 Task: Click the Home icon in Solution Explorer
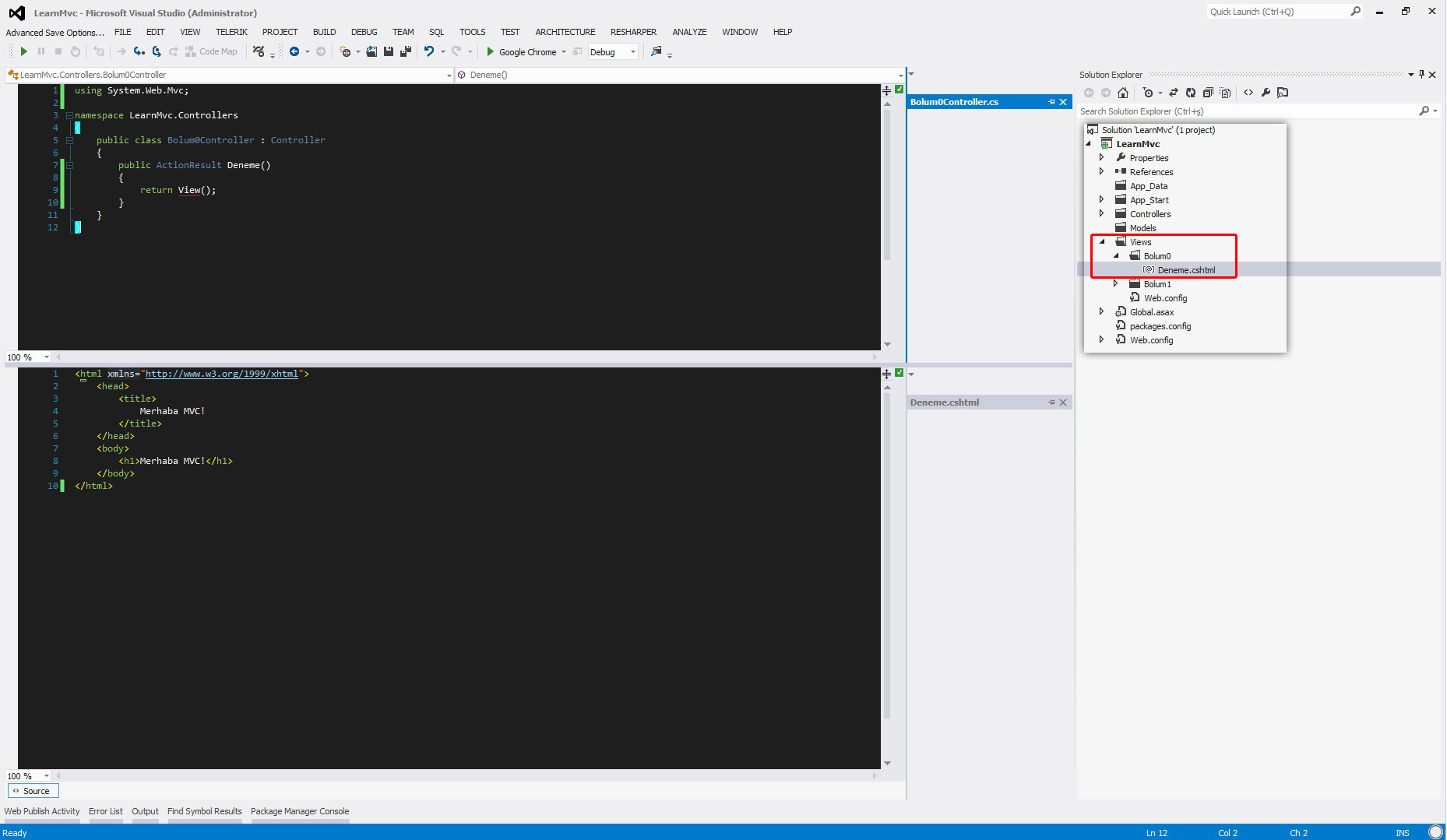[x=1122, y=93]
